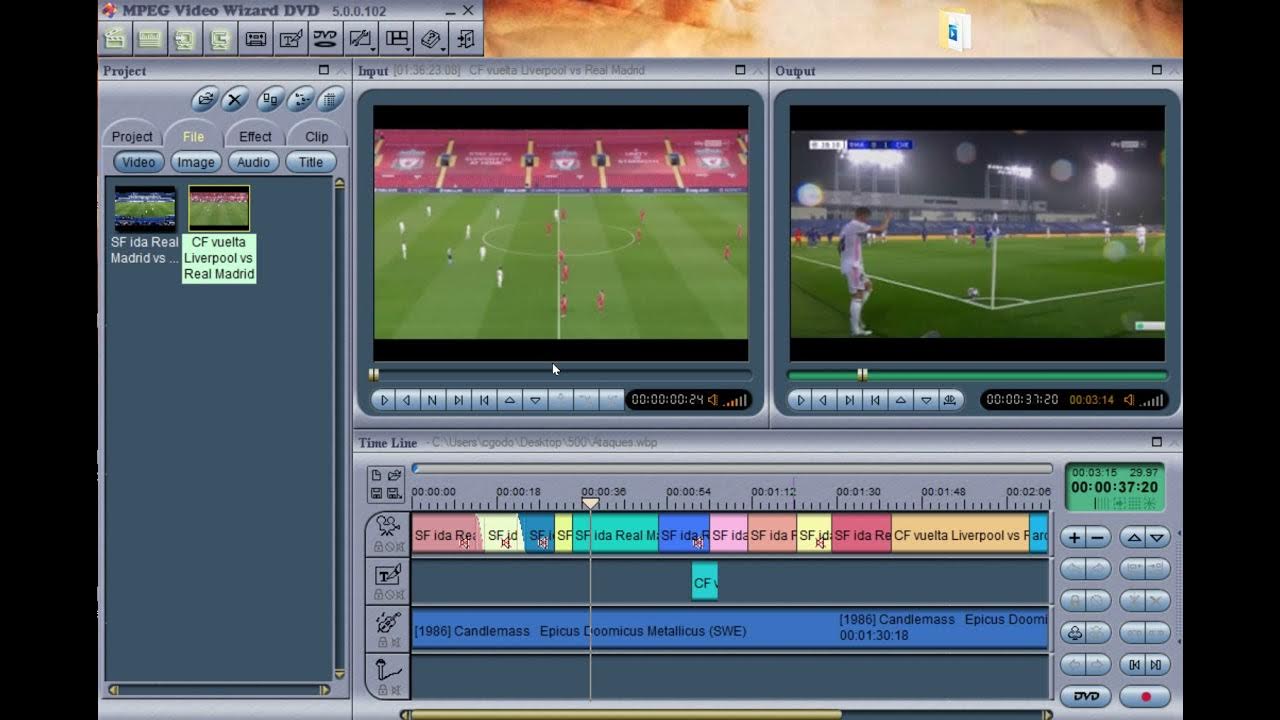The width and height of the screenshot is (1280, 720).
Task: Click the timeline new project icon
Action: [377, 474]
